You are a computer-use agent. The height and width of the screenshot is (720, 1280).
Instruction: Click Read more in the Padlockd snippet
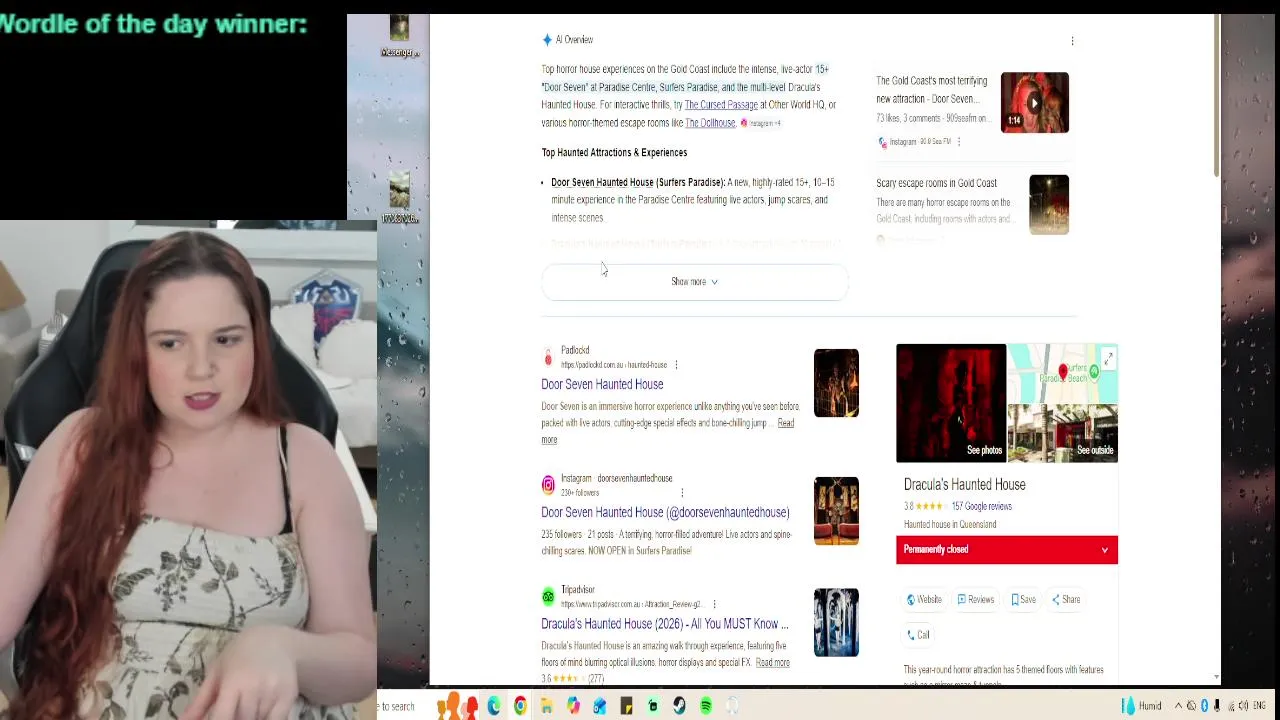click(667, 431)
